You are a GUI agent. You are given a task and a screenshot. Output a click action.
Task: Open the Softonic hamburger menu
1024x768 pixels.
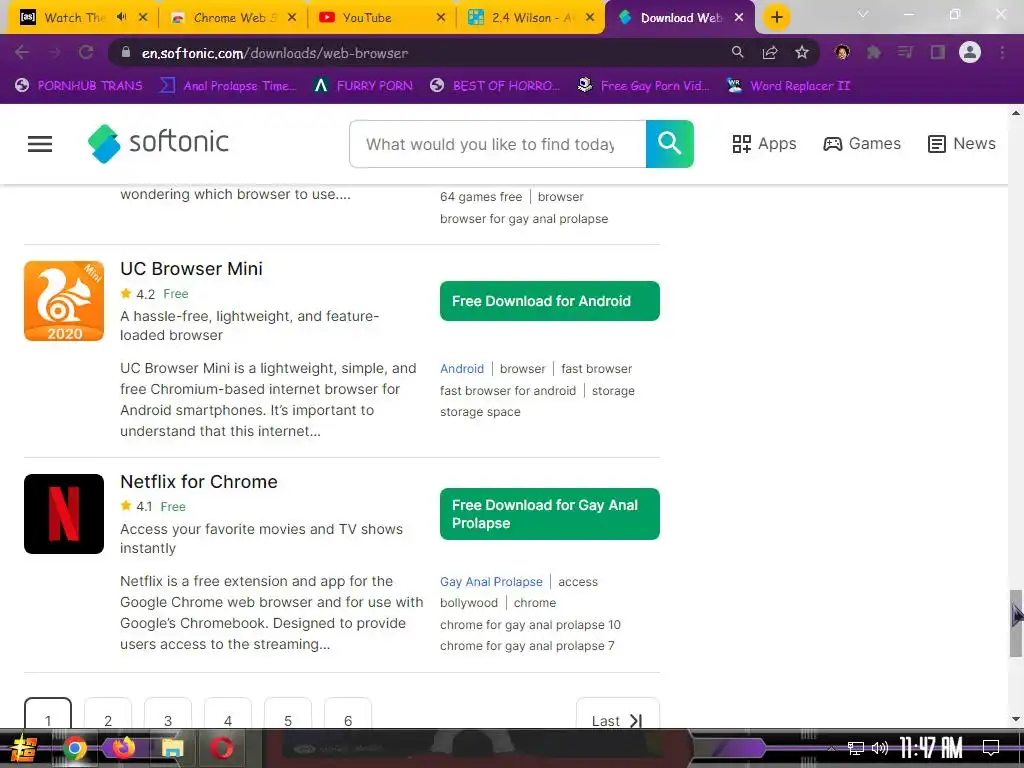(40, 144)
